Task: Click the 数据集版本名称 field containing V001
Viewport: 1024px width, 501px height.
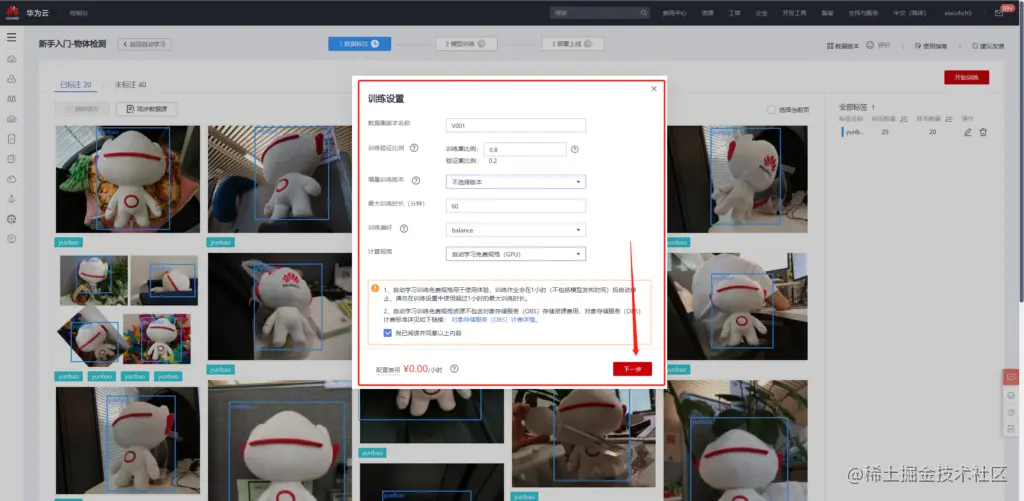Action: tap(515, 125)
